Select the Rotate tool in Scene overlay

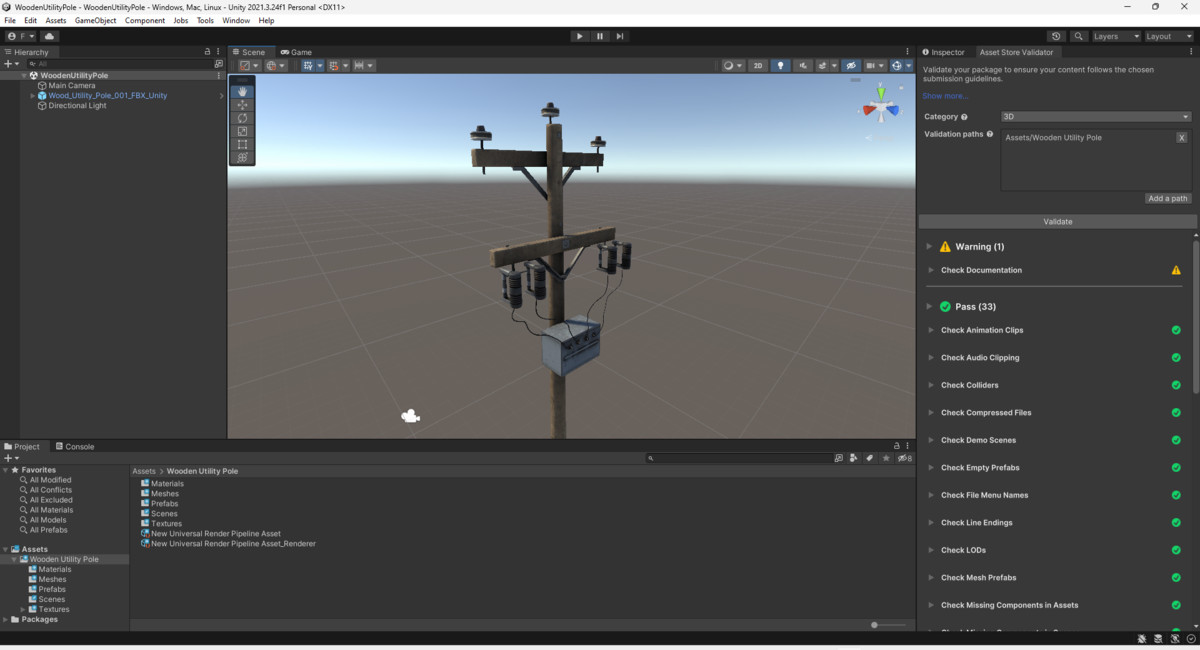coord(242,118)
